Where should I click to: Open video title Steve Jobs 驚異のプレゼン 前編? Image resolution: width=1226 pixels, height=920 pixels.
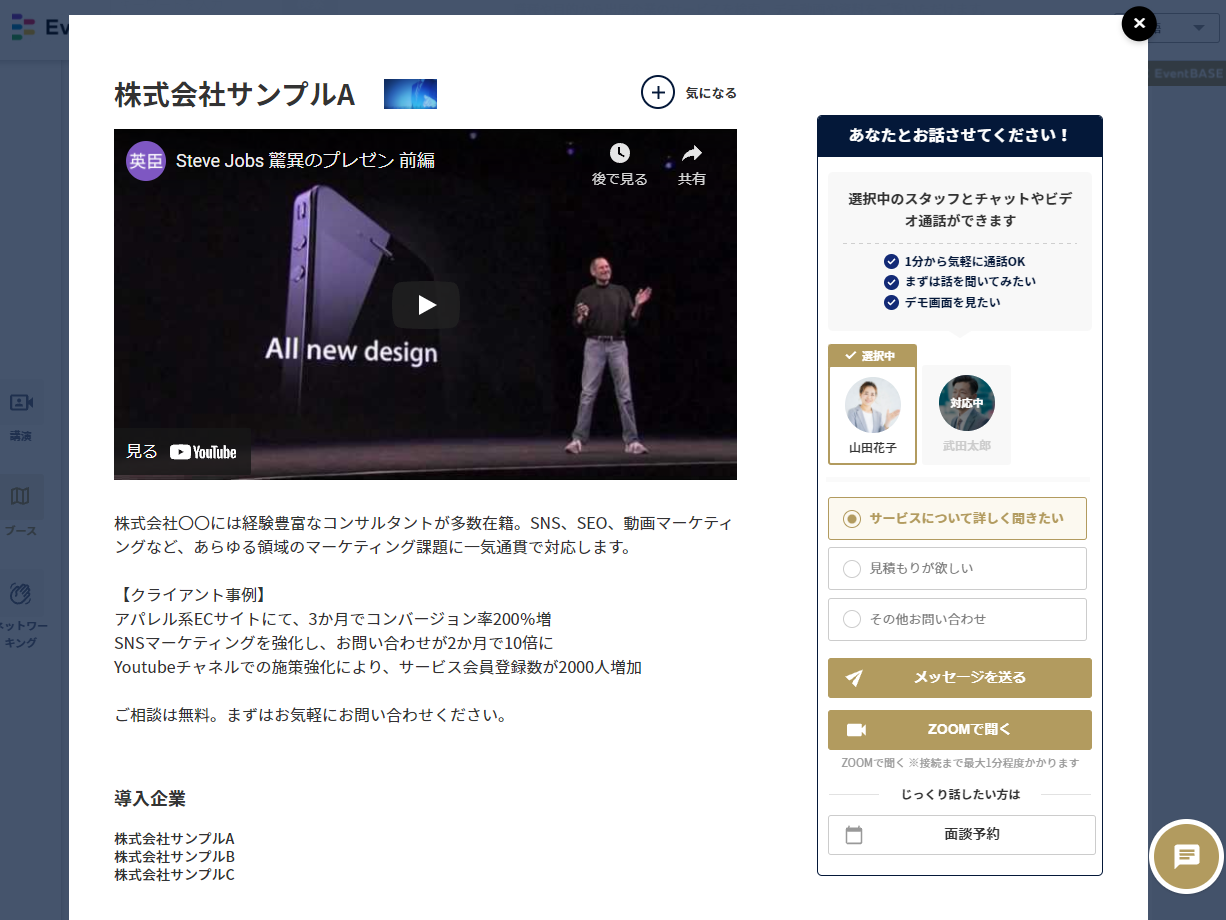coord(305,161)
